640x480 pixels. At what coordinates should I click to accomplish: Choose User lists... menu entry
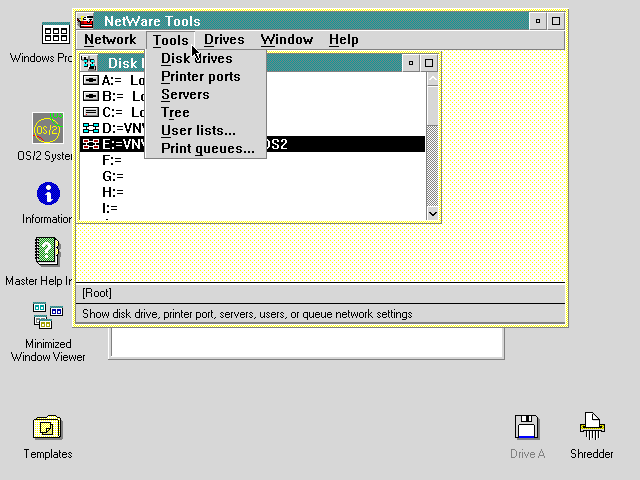pos(205,130)
